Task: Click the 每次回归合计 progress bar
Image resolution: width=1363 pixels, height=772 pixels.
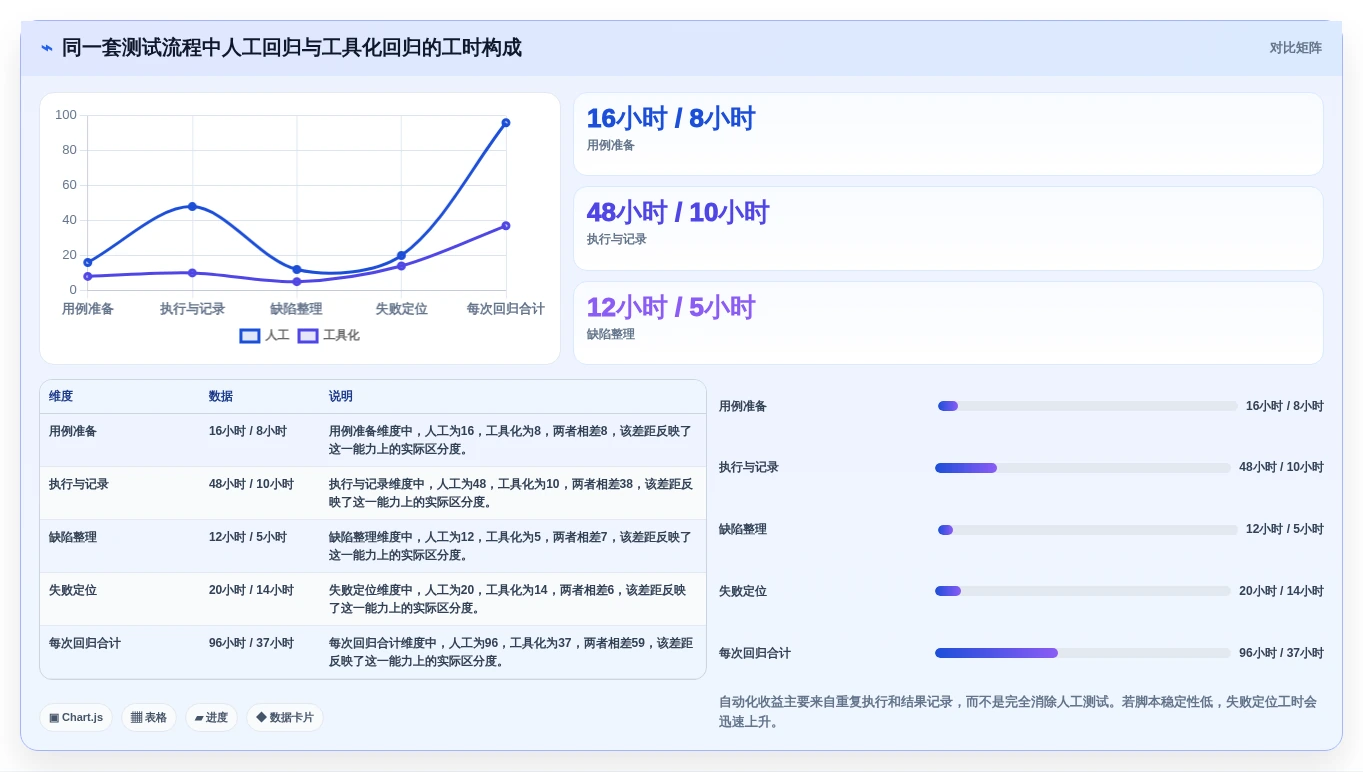Action: point(1083,653)
